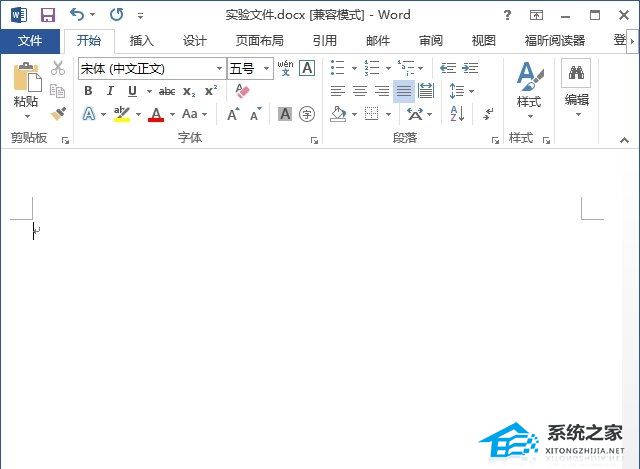Click the Ribbon Display Options icon
640x469 pixels.
coord(536,16)
